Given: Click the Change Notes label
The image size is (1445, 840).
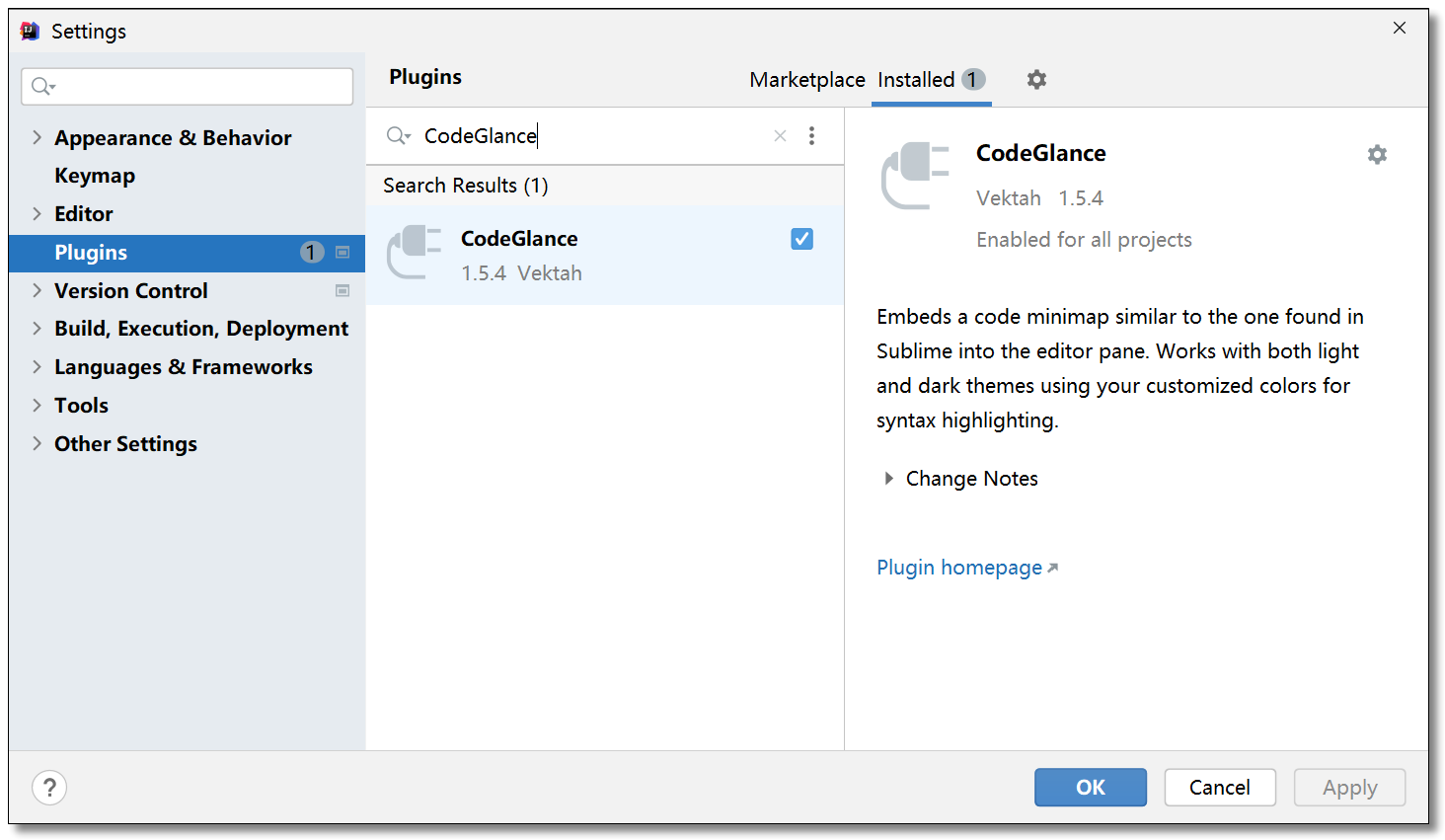Looking at the screenshot, I should (x=972, y=479).
